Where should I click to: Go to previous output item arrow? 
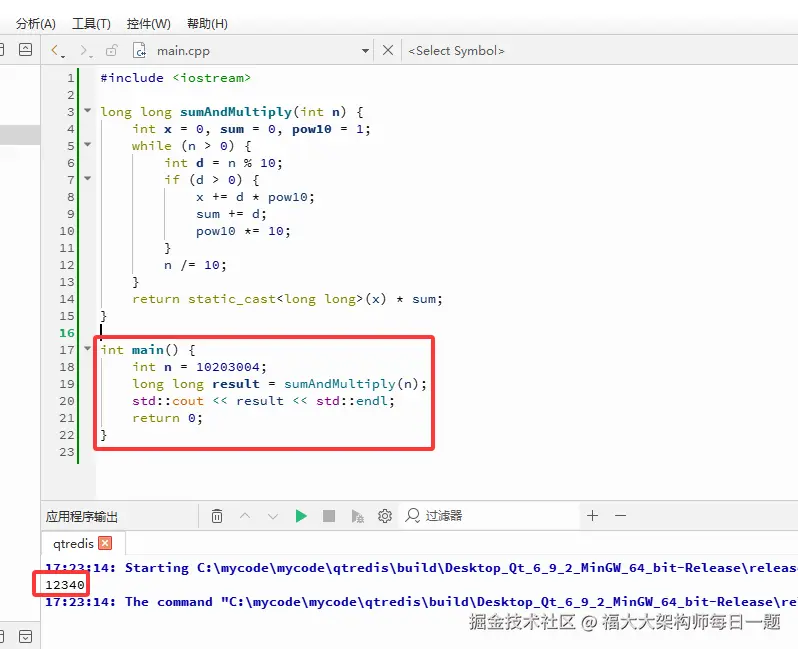[x=245, y=516]
